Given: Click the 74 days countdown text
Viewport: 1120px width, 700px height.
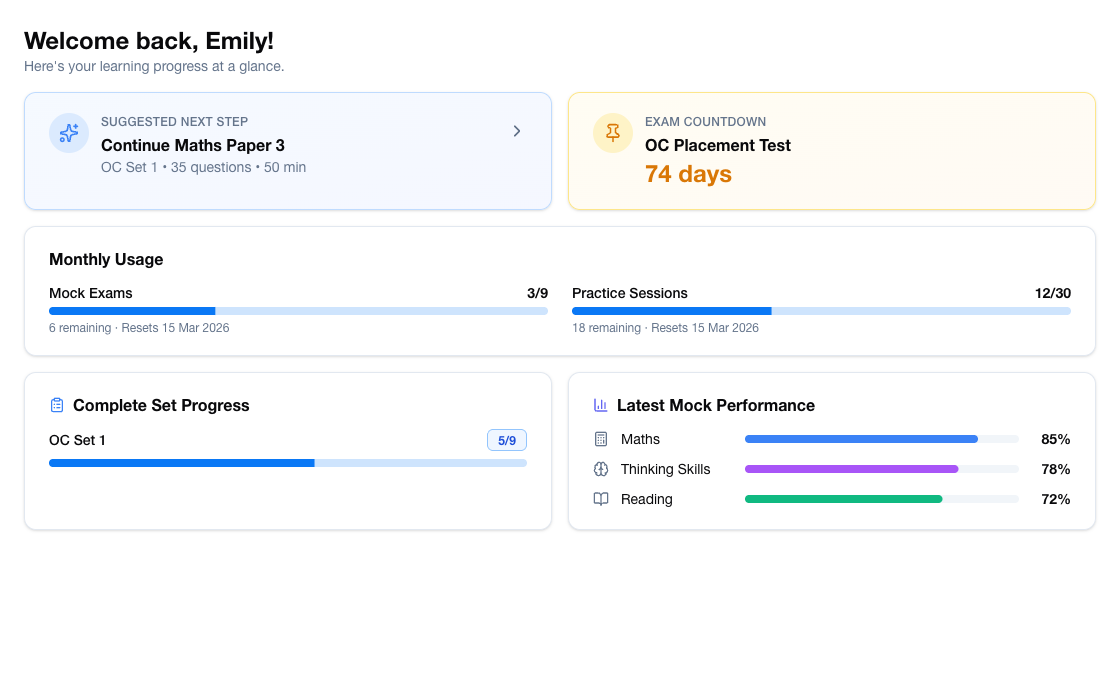Looking at the screenshot, I should click(688, 173).
